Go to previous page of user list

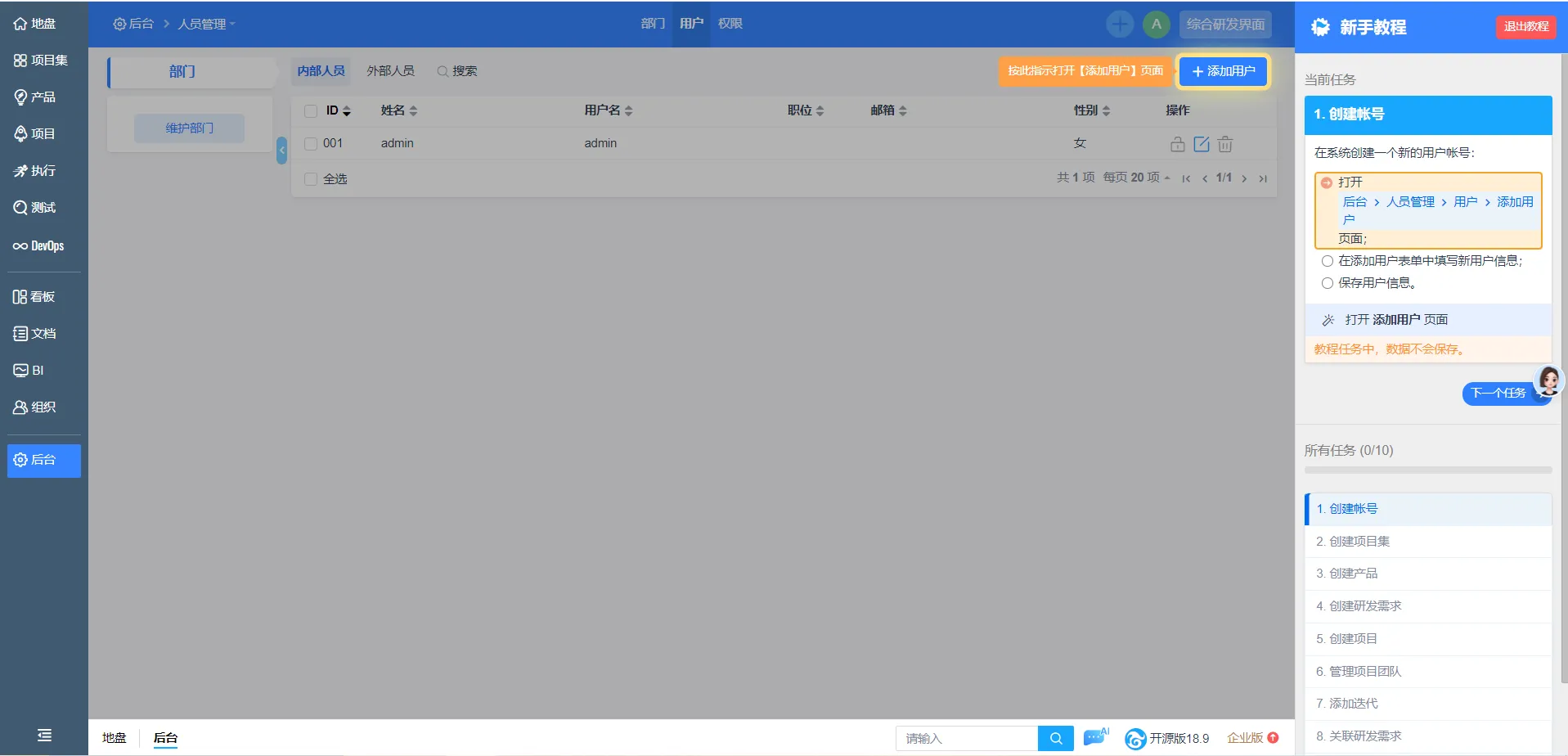pos(1205,178)
